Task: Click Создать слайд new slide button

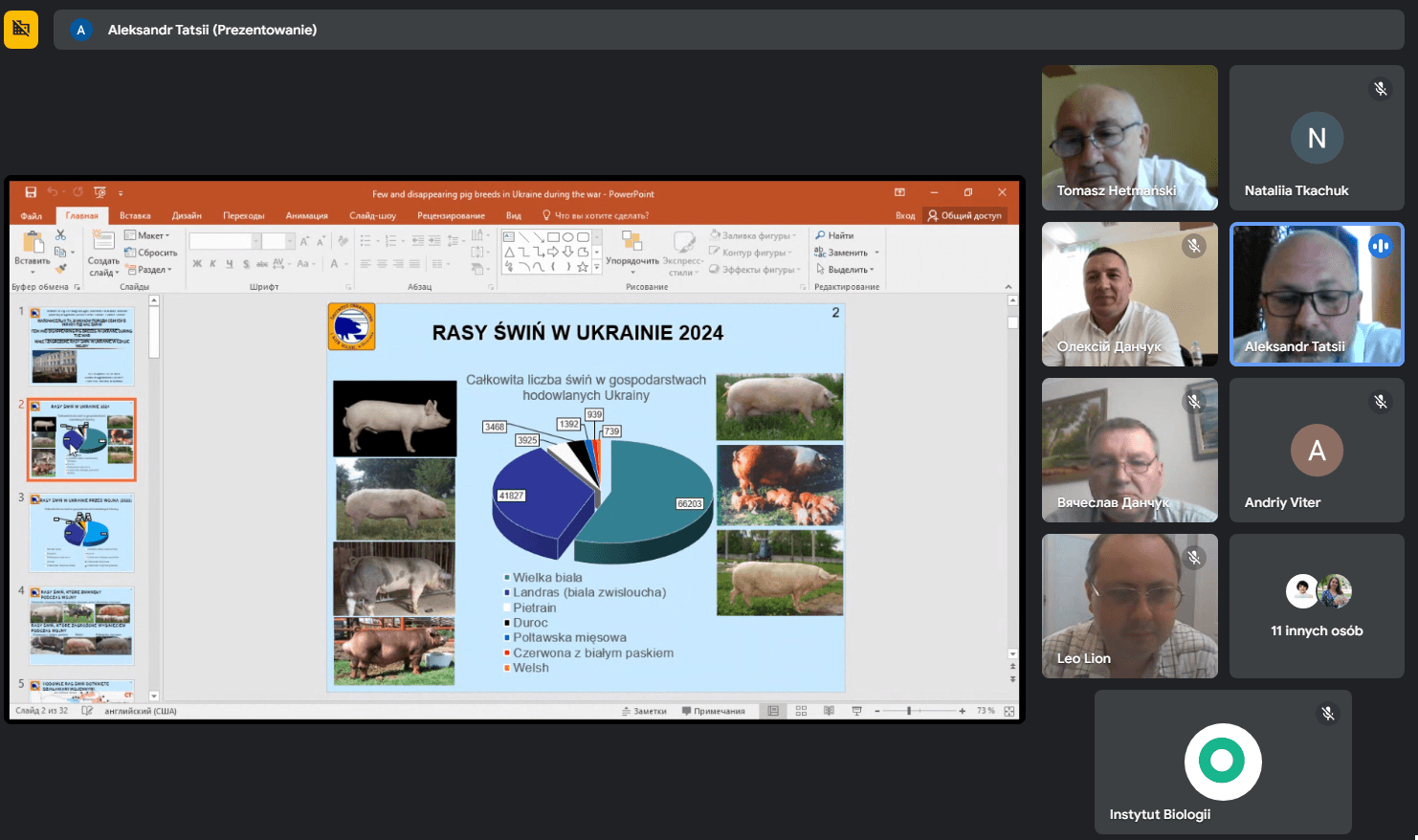Action: click(103, 253)
